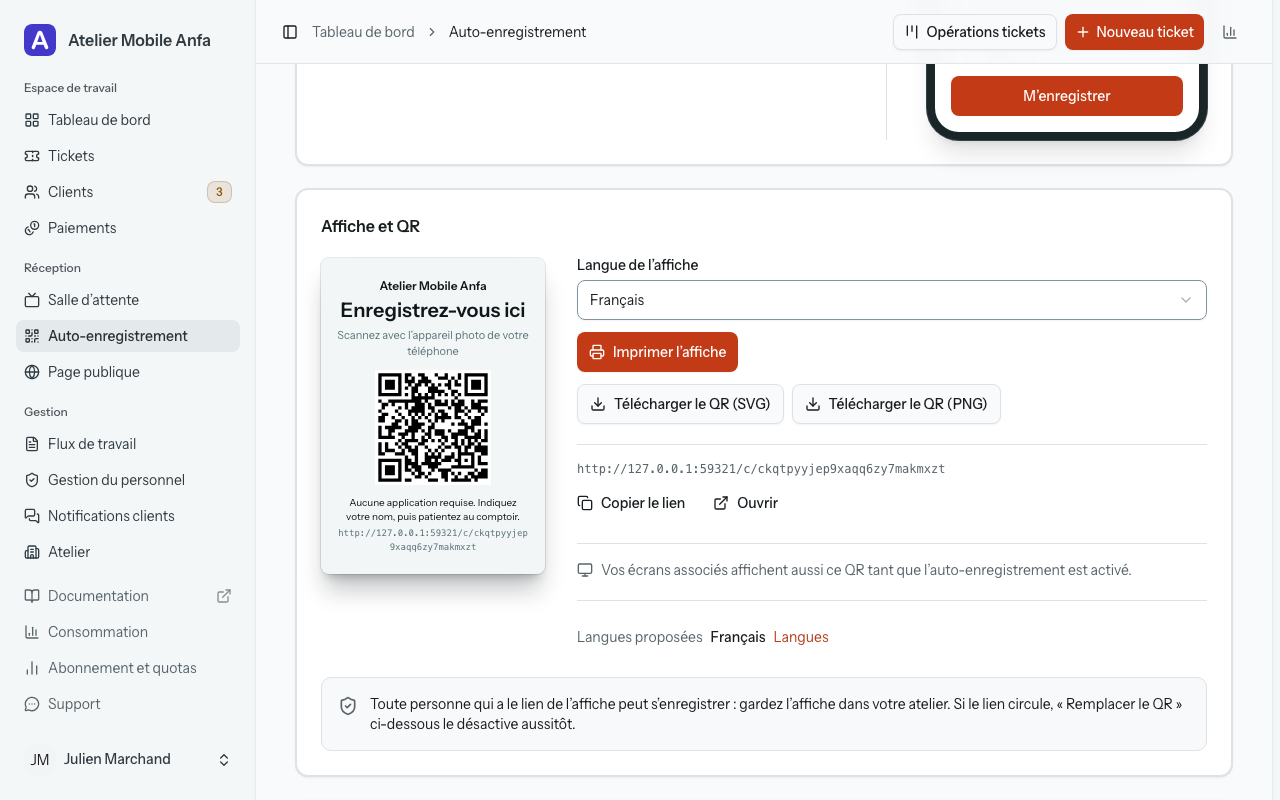Contact Support from the sidebar

click(128, 704)
